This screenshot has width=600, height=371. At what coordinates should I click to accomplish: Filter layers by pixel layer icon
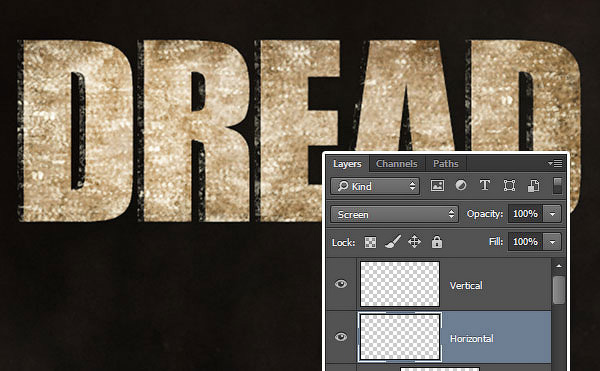tap(437, 186)
